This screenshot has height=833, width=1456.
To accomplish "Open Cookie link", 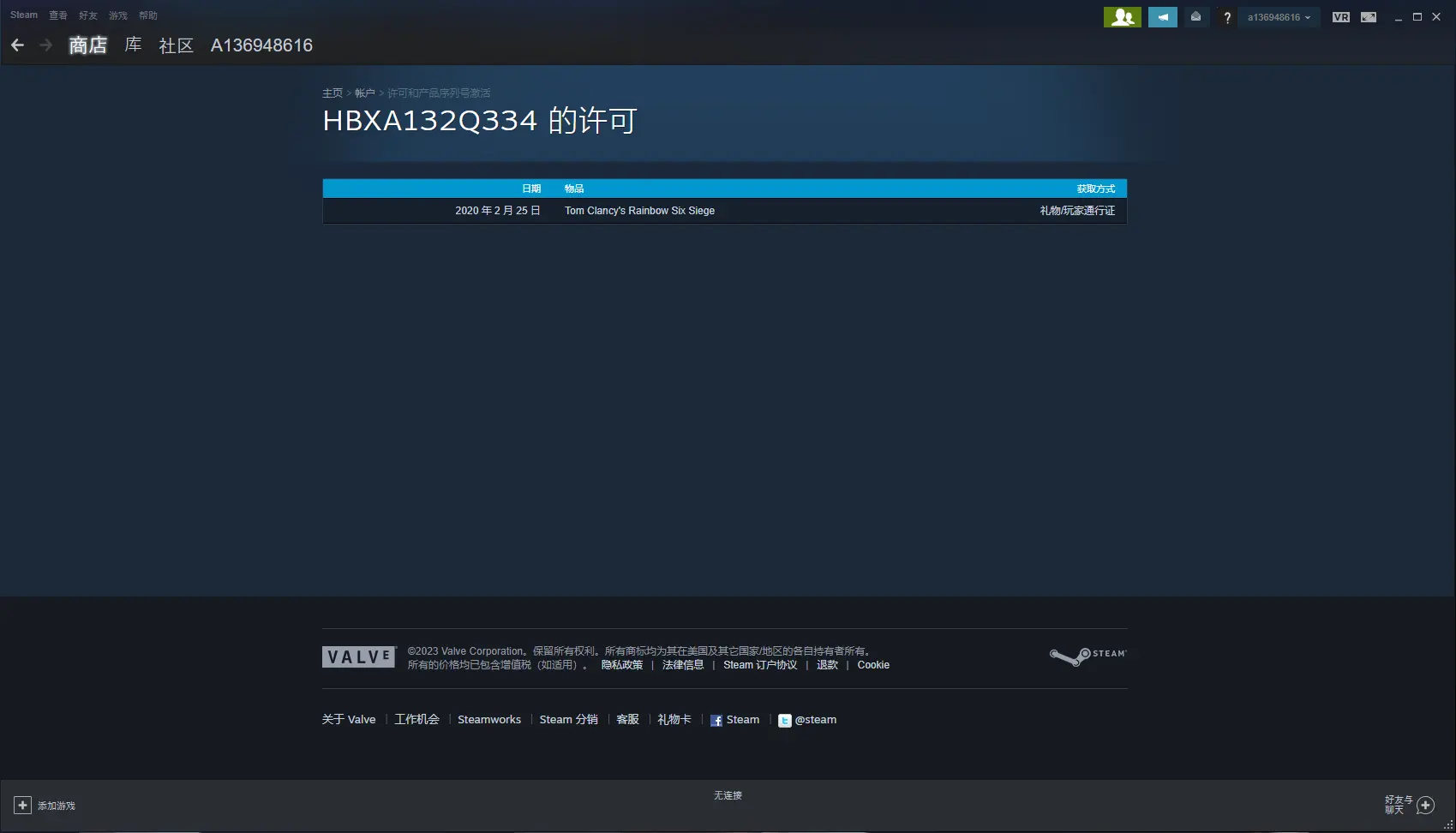I will tap(873, 665).
